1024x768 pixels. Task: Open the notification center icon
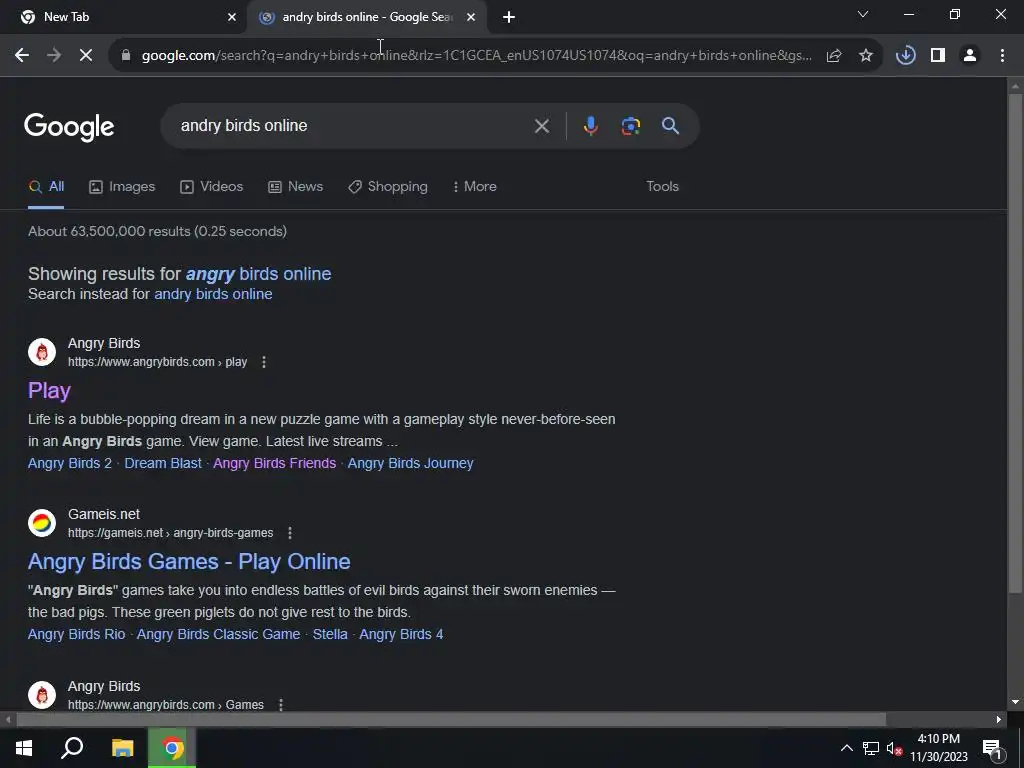click(x=992, y=749)
